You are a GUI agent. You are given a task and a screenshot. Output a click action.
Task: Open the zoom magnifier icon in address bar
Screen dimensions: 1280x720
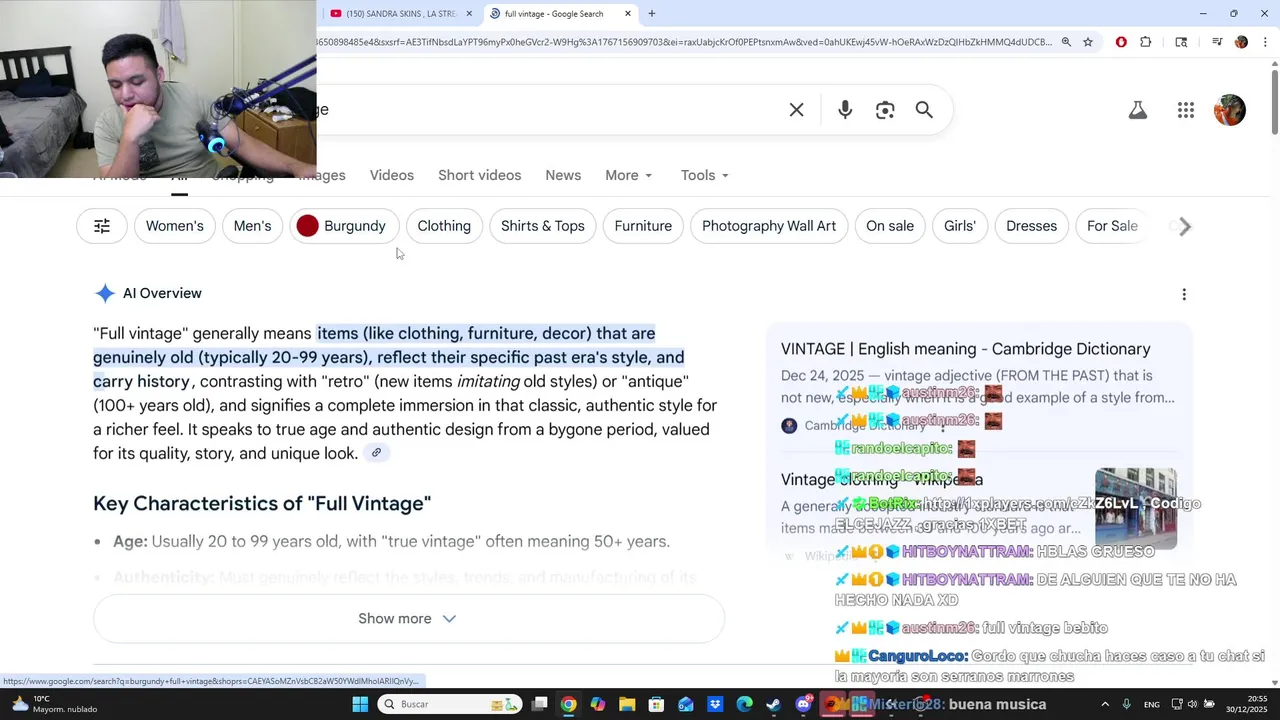point(1066,42)
